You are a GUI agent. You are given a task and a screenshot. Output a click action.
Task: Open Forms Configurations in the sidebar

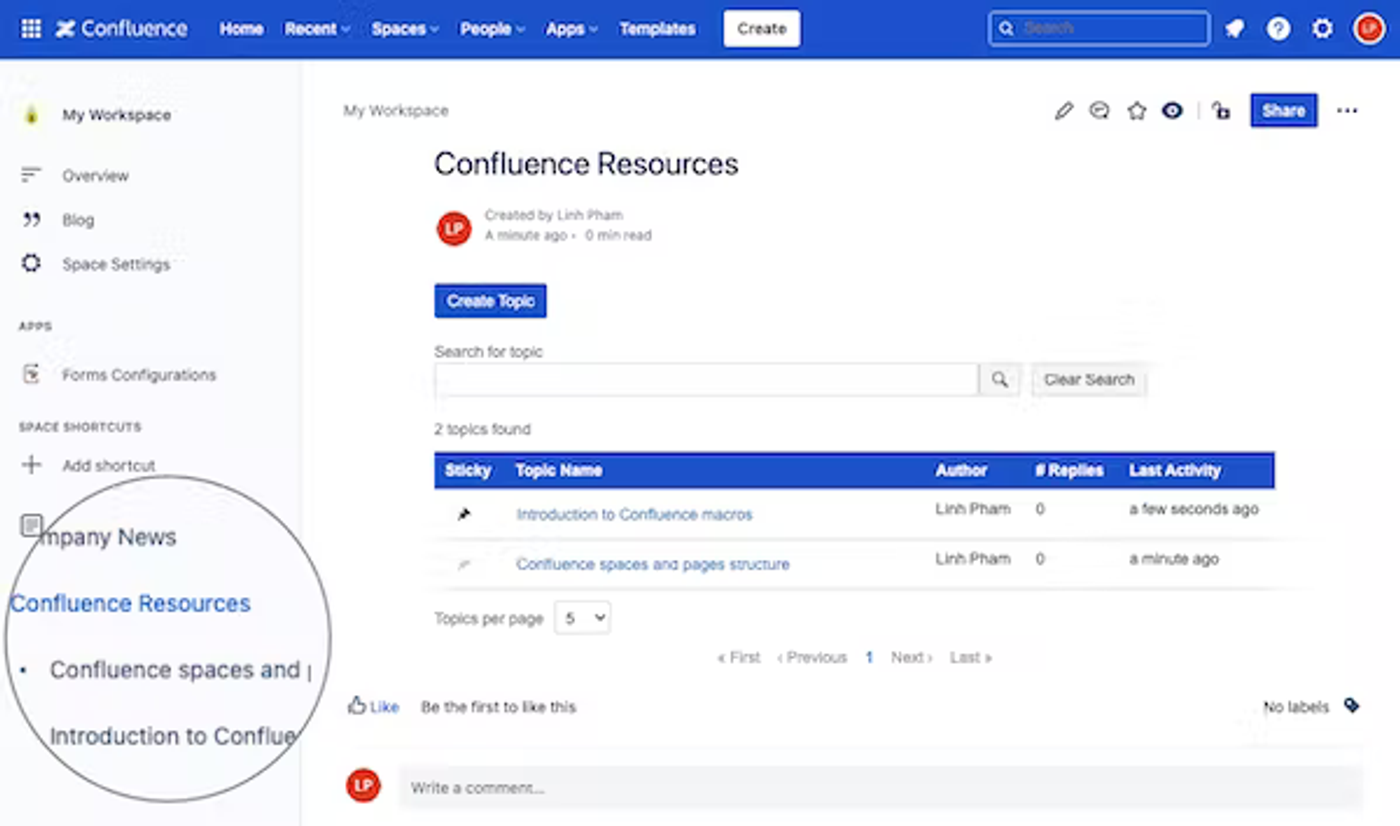coord(139,375)
